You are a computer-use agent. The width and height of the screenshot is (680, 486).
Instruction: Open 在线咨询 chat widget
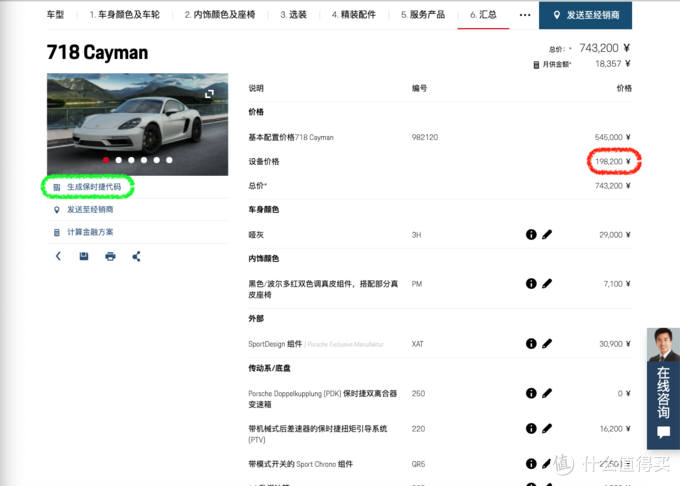[x=663, y=388]
